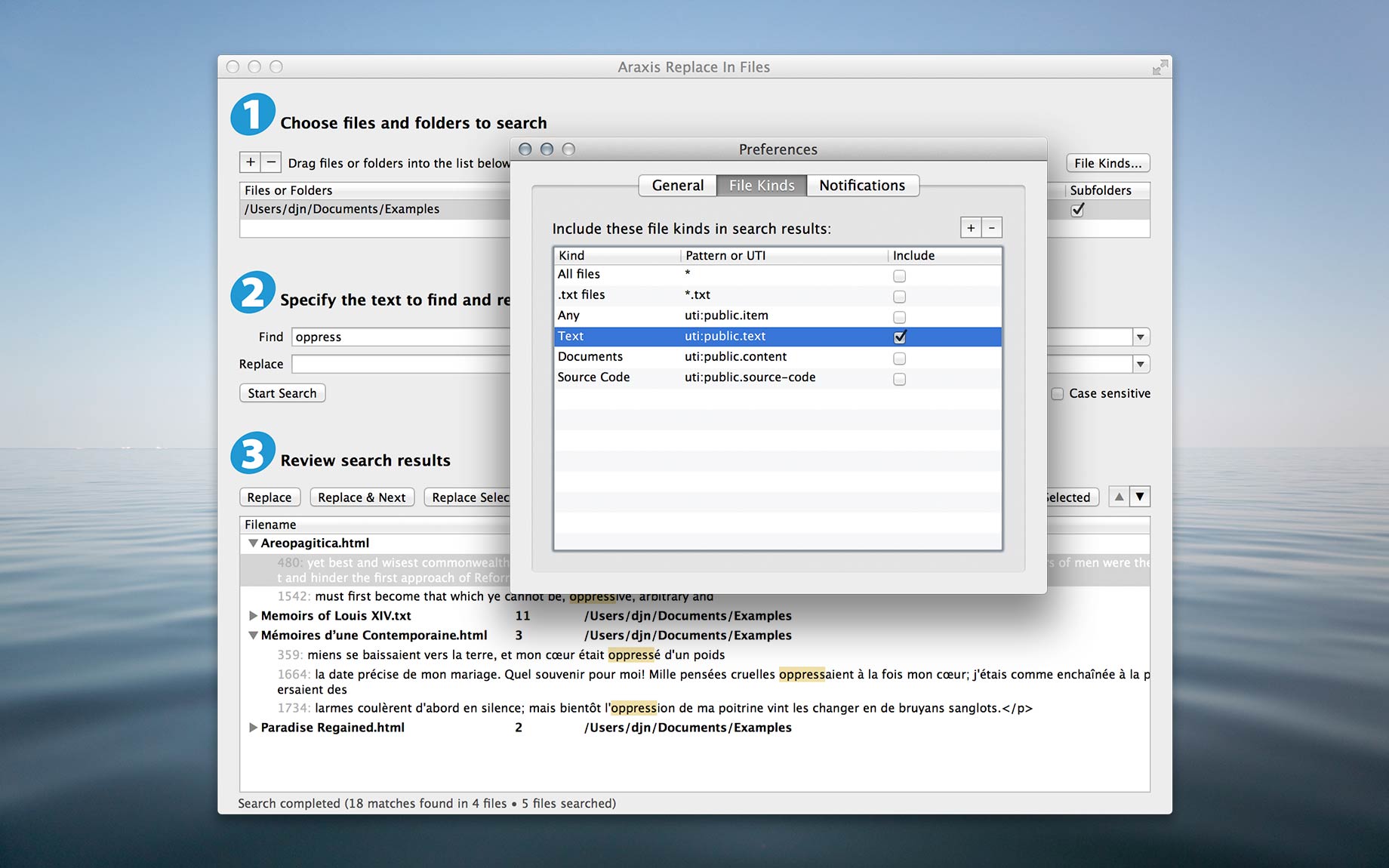Enable Include for .txt files kind
This screenshot has width=1389, height=868.
pos(899,296)
